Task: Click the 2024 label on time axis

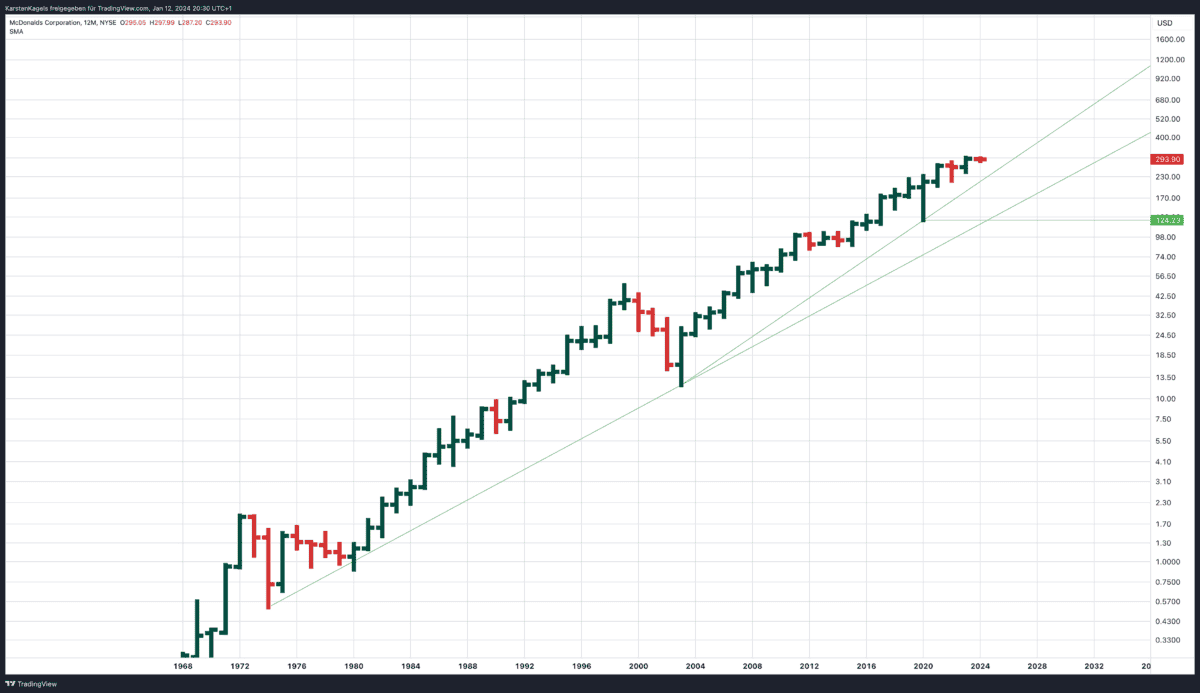Action: 980,665
